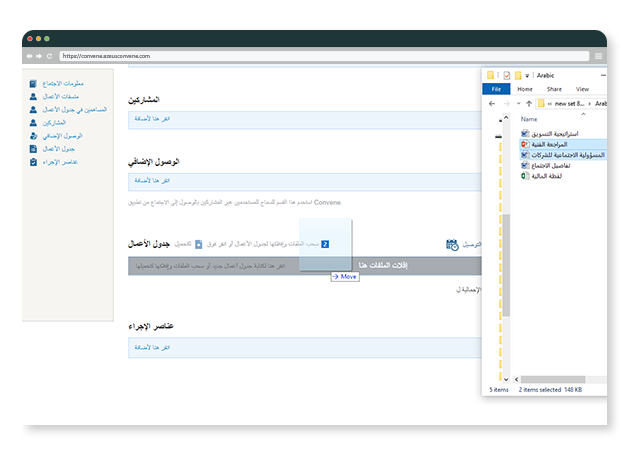Click the new agenda text in gray bar
The height and width of the screenshot is (470, 630).
(210, 266)
